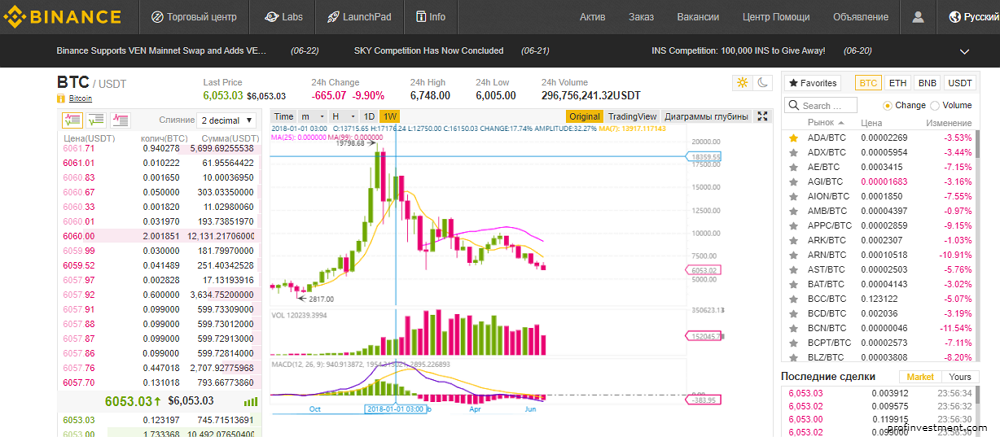Switch chart to 1W interval
Image resolution: width=1000 pixels, height=437 pixels.
click(x=389, y=116)
